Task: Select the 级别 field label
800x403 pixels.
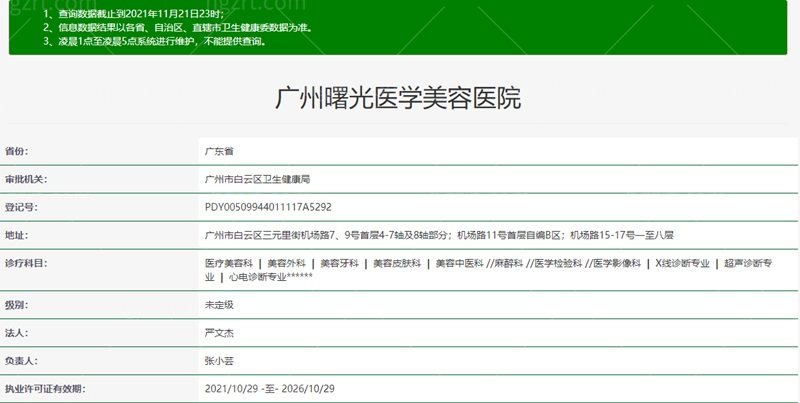Action: 16,305
